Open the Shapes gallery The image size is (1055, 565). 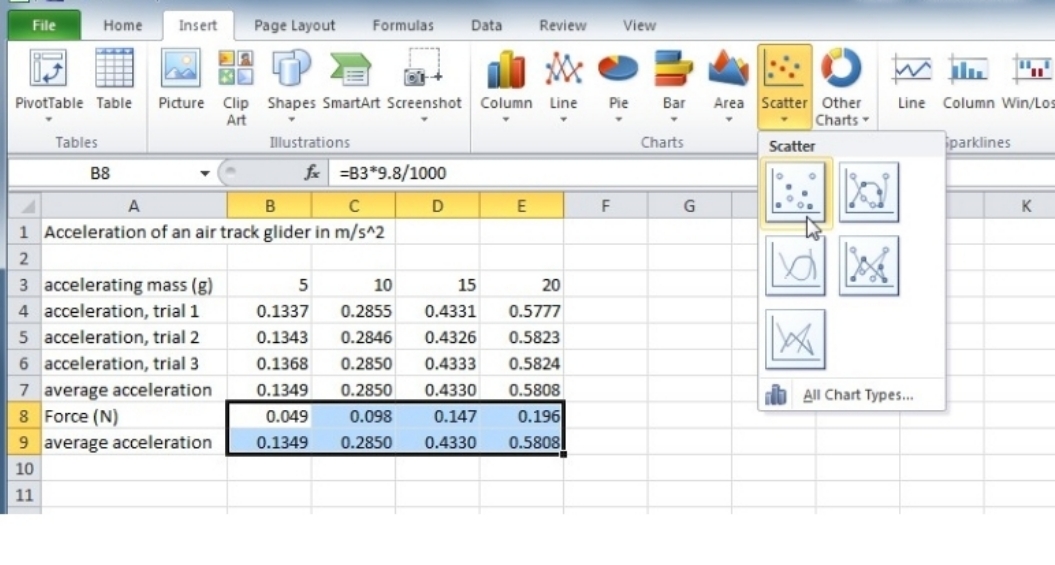pos(291,86)
